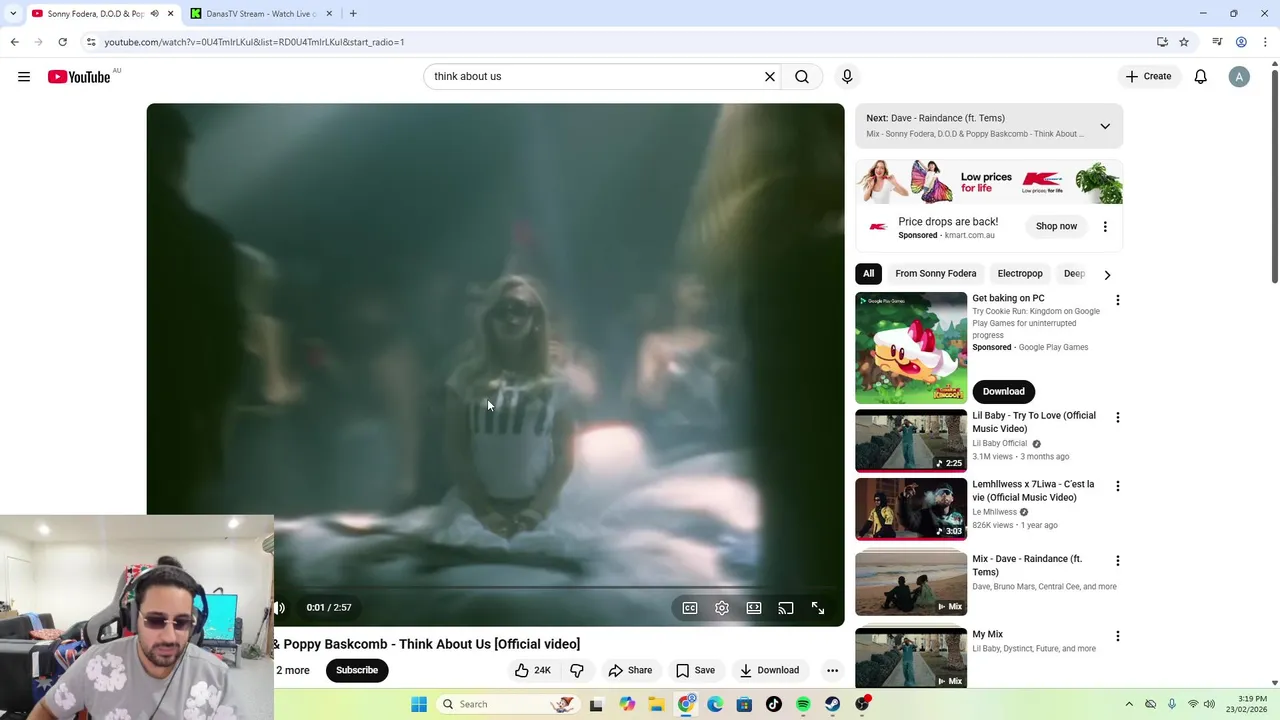Clear the search box with X
Image resolution: width=1280 pixels, height=720 pixels.
tap(770, 77)
